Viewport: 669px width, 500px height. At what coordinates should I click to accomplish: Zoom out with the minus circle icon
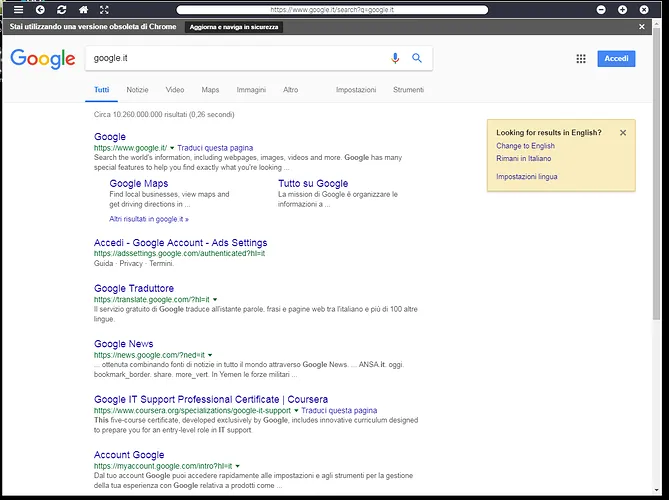click(x=601, y=9)
